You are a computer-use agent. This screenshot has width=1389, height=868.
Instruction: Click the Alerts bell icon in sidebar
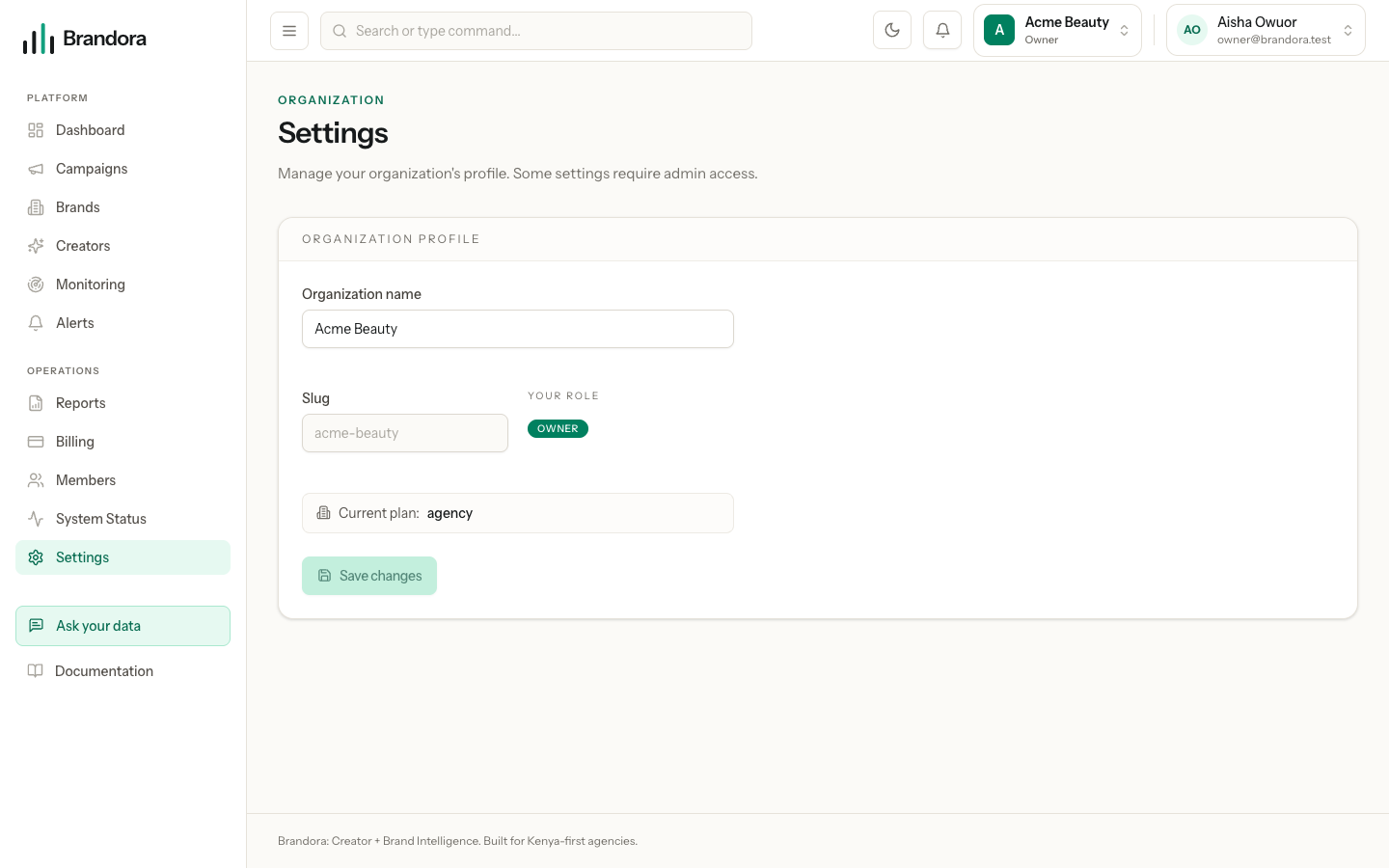point(36,323)
